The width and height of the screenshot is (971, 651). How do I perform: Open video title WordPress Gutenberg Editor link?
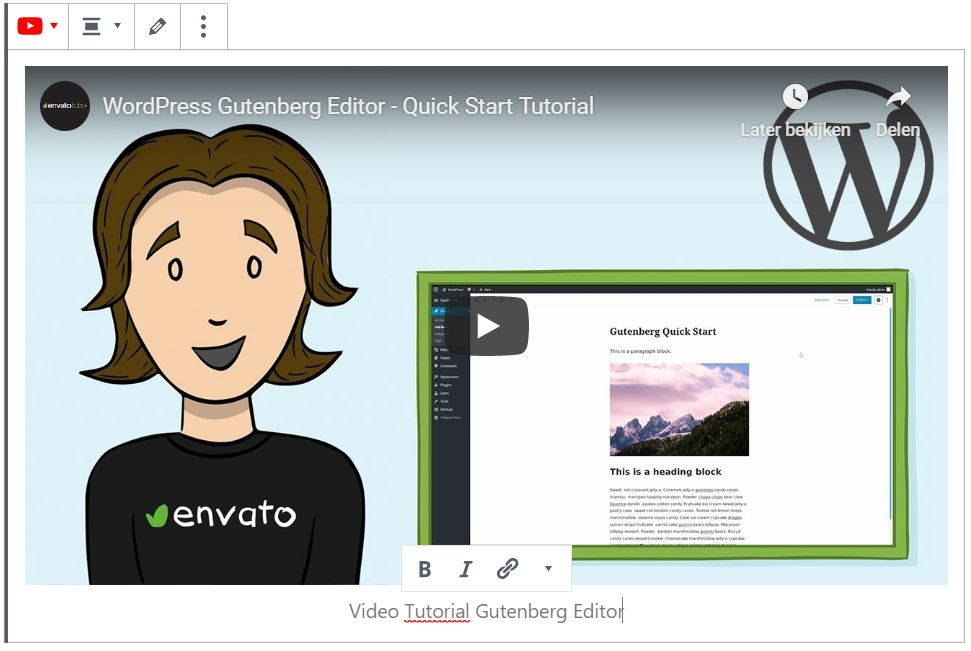tap(348, 106)
